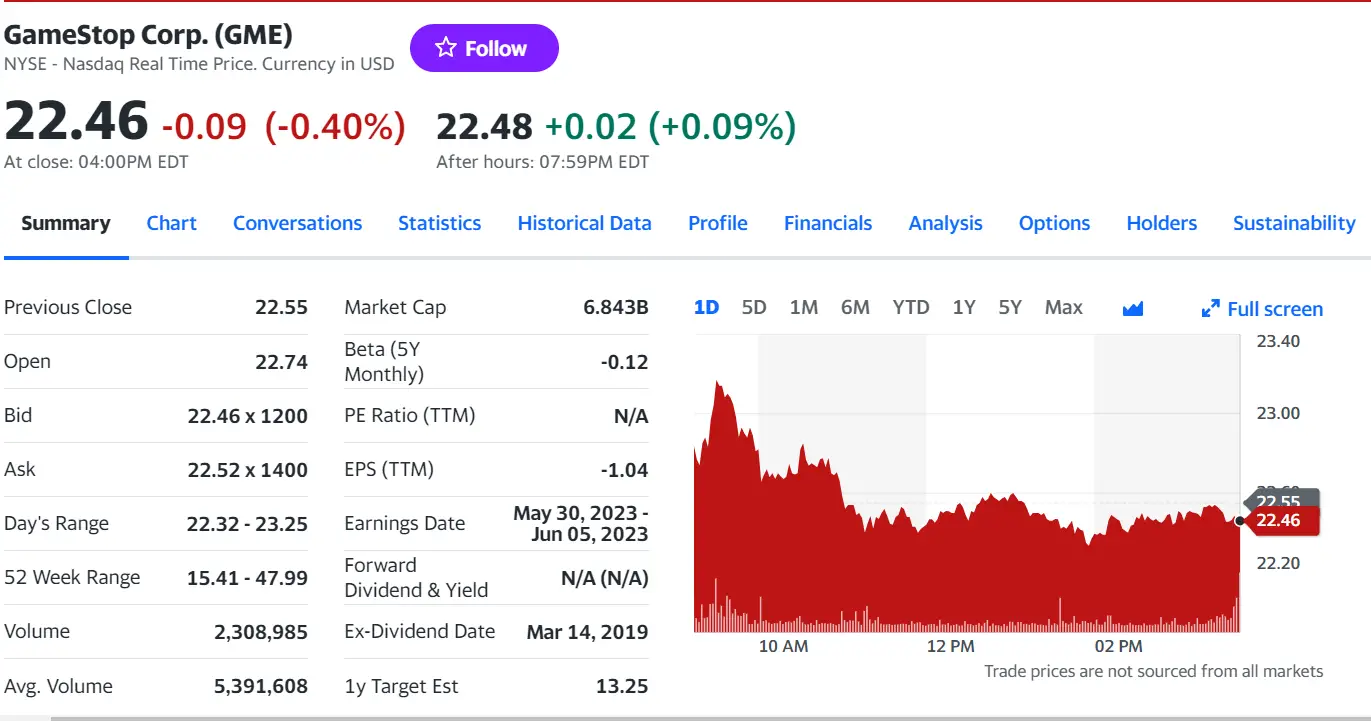
Task: View Historical Data
Action: [584, 223]
